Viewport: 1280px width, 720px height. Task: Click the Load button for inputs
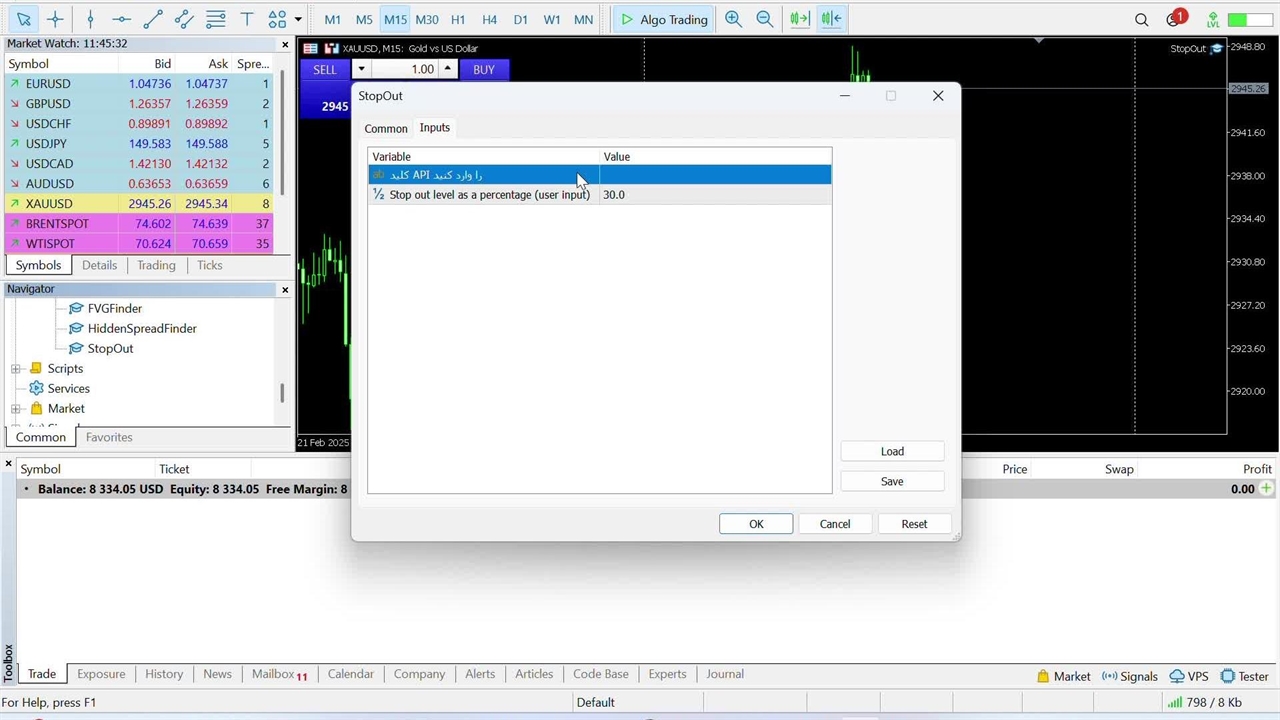[892, 451]
